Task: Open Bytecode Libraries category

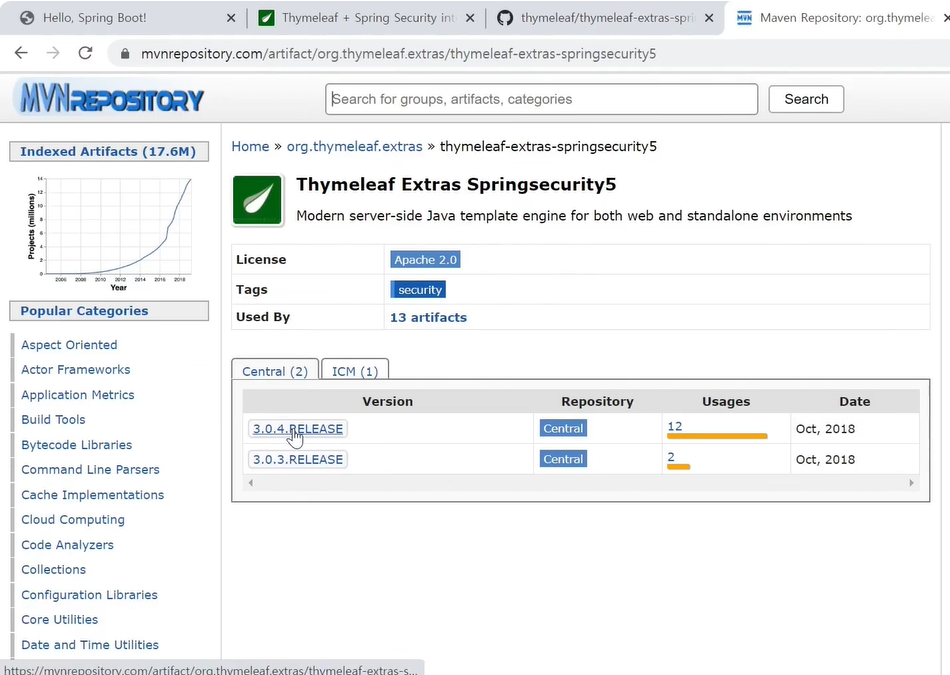Action: 76,445
